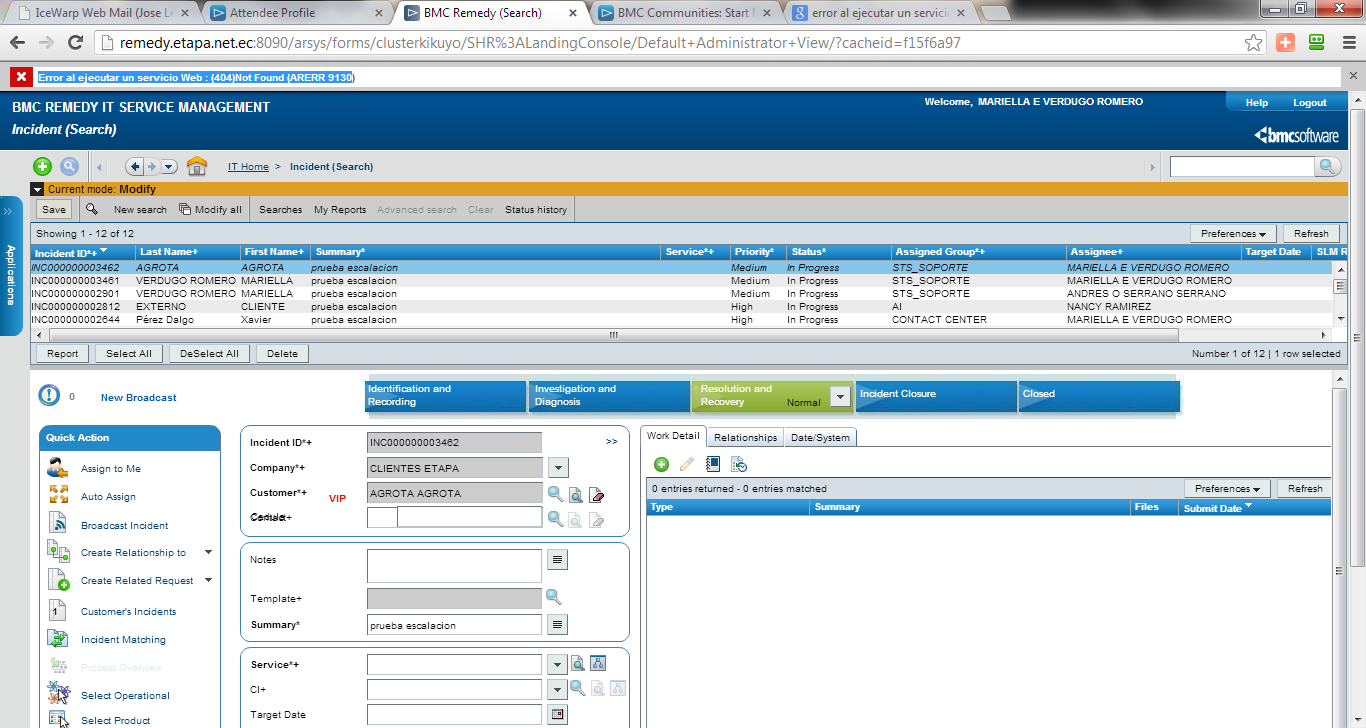Viewport: 1366px width, 728px height.
Task: Click the Incident Matching icon
Action: [58, 639]
